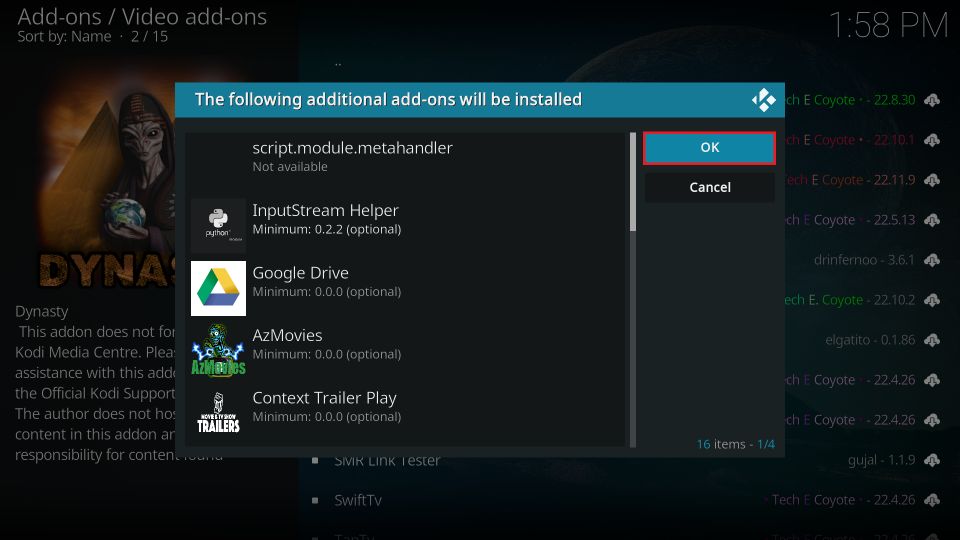Select the InputStream Helper entry
The height and width of the screenshot is (540, 960).
(x=407, y=225)
